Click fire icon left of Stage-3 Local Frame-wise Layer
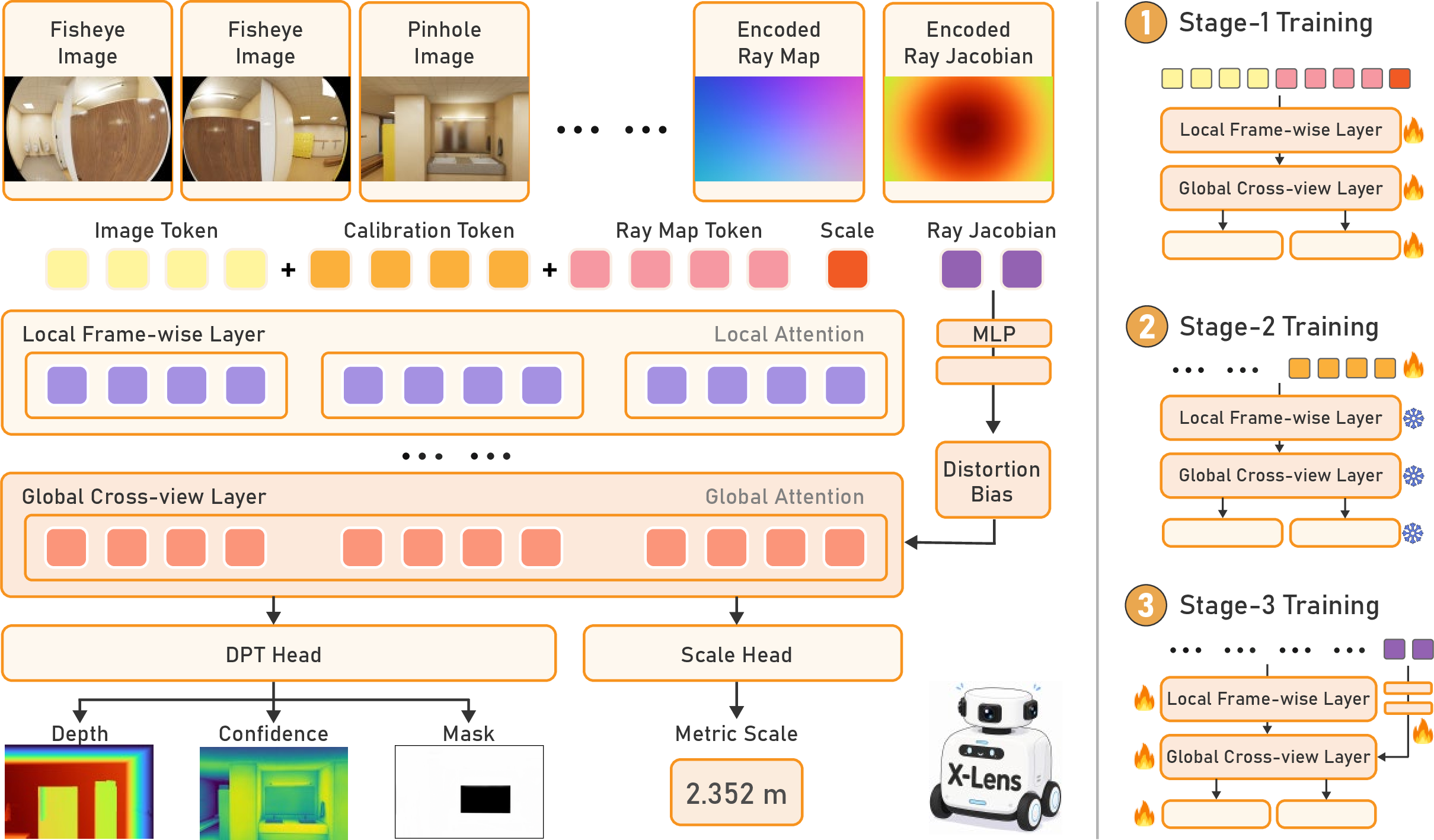 [1144, 698]
